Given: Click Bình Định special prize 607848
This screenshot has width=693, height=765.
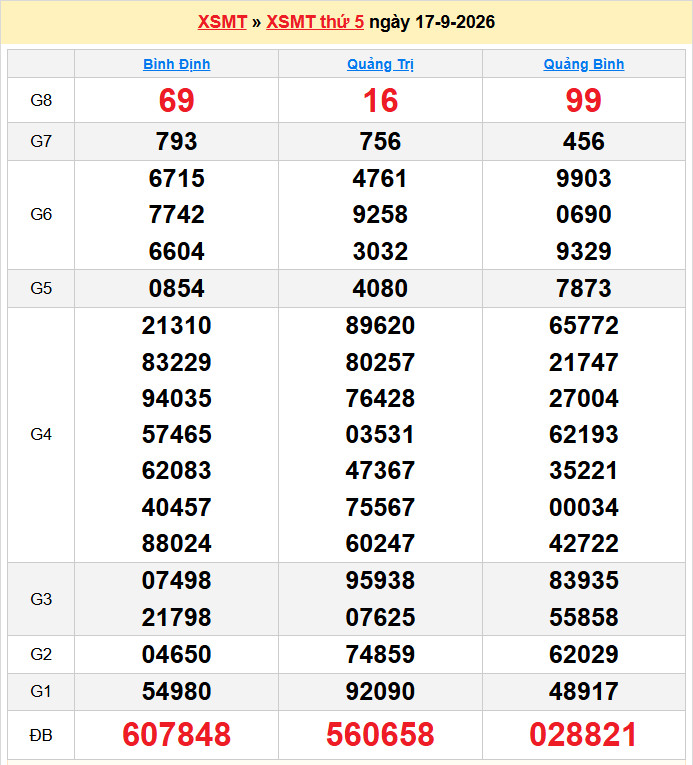Looking at the screenshot, I should (x=177, y=734).
